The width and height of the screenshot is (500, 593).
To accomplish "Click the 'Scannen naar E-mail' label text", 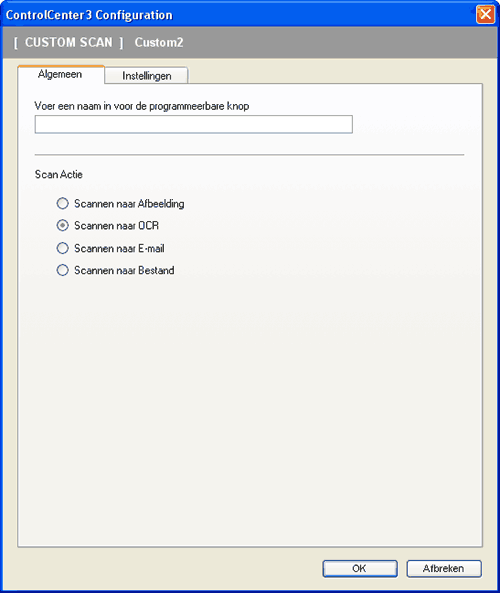I will click(119, 248).
